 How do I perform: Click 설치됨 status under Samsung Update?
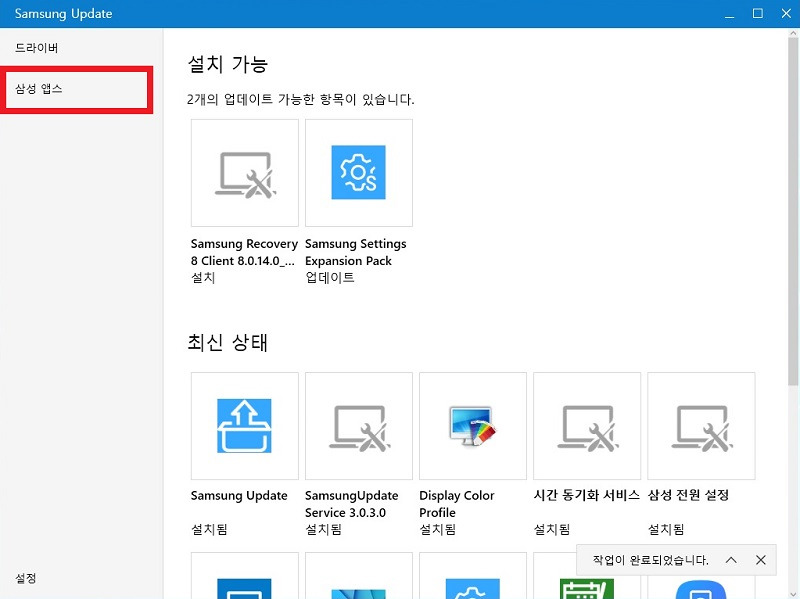click(x=209, y=529)
